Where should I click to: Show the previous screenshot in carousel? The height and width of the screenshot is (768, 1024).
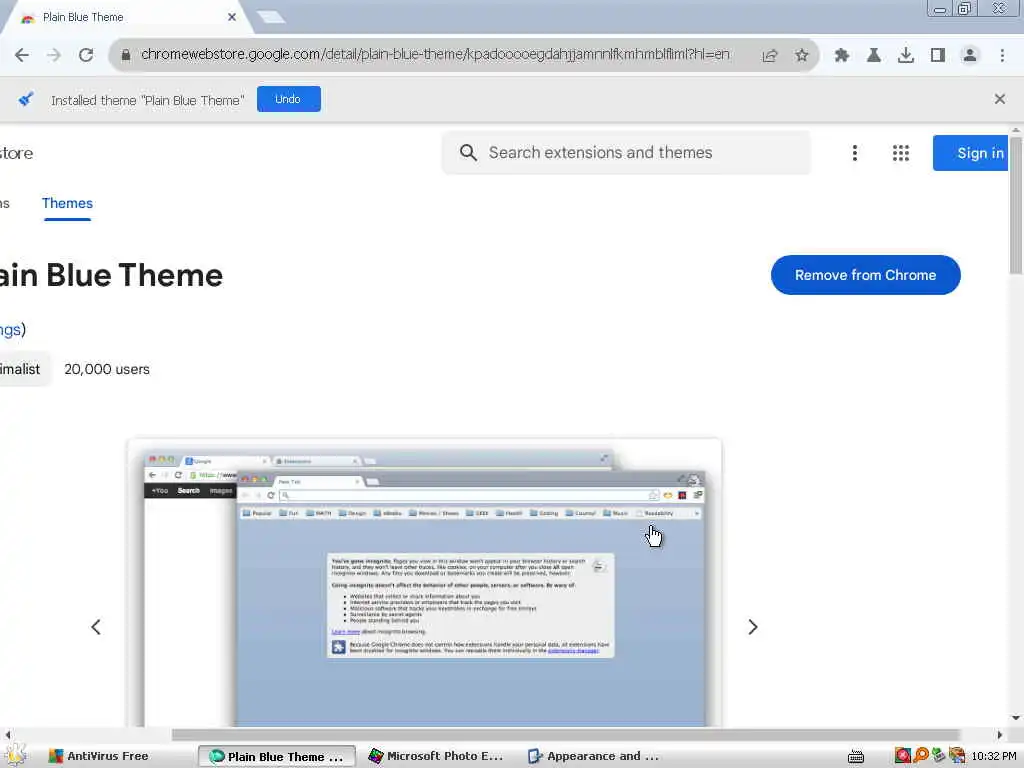click(96, 627)
